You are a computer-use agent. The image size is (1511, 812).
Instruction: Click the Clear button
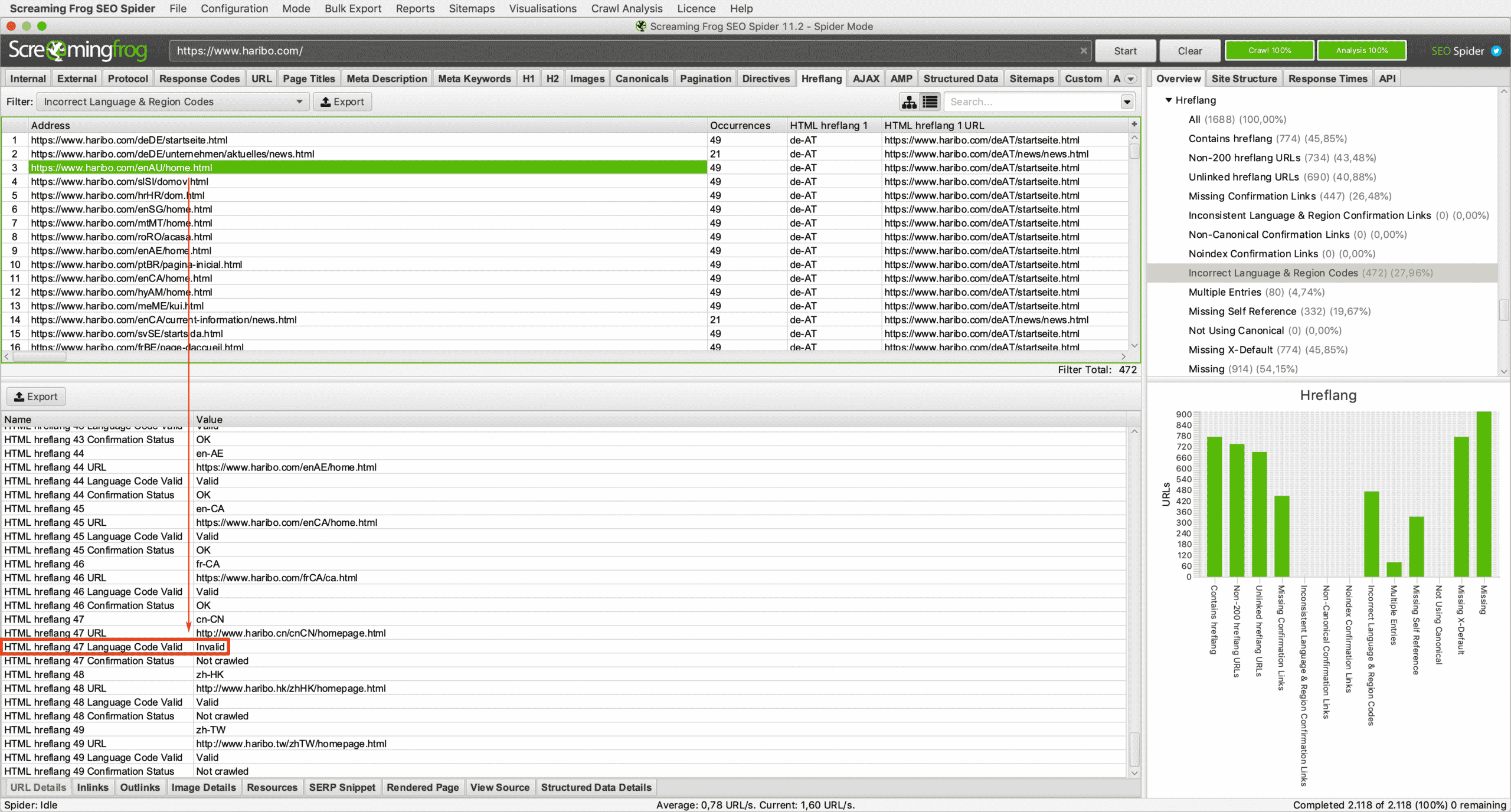[x=1189, y=51]
